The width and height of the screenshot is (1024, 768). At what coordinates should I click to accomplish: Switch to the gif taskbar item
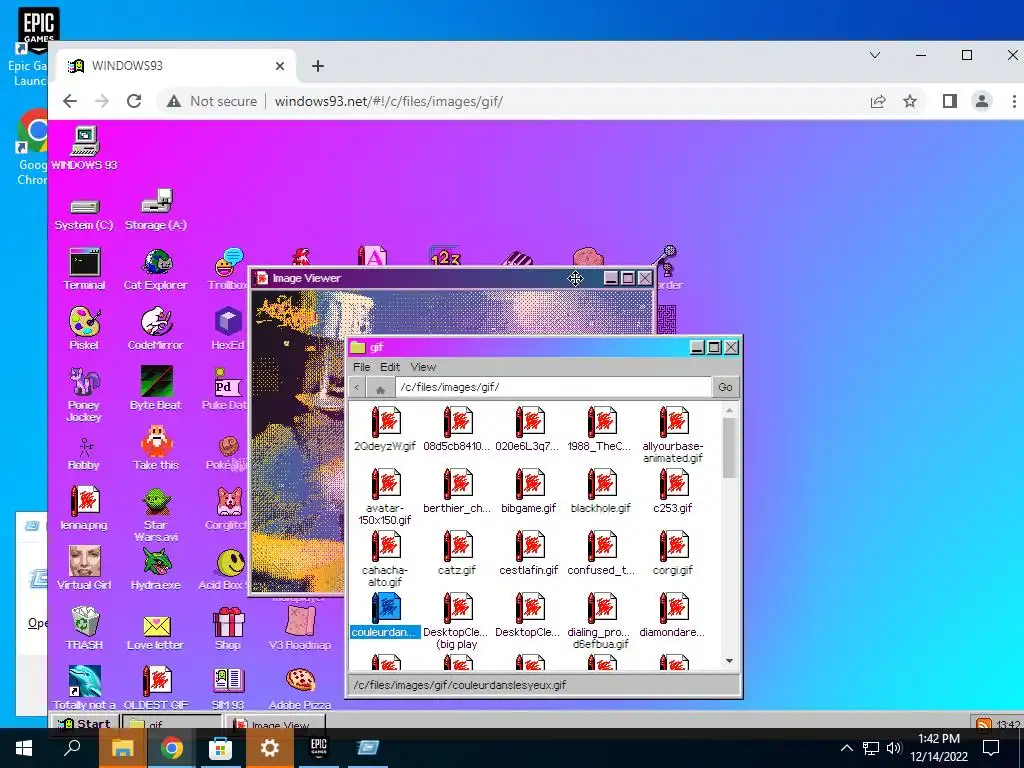[x=172, y=724]
